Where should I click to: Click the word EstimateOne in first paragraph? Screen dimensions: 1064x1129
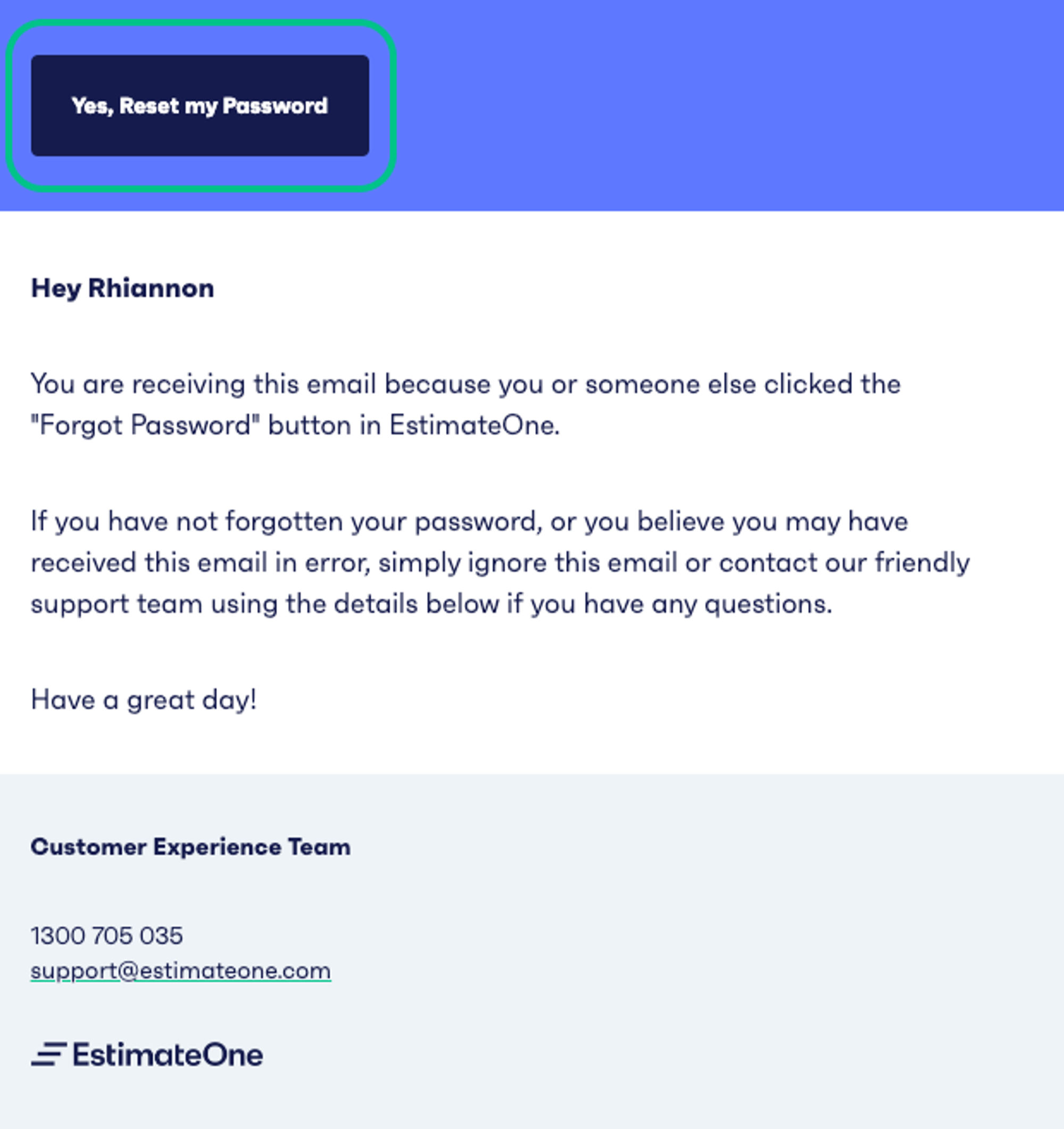pyautogui.click(x=474, y=425)
